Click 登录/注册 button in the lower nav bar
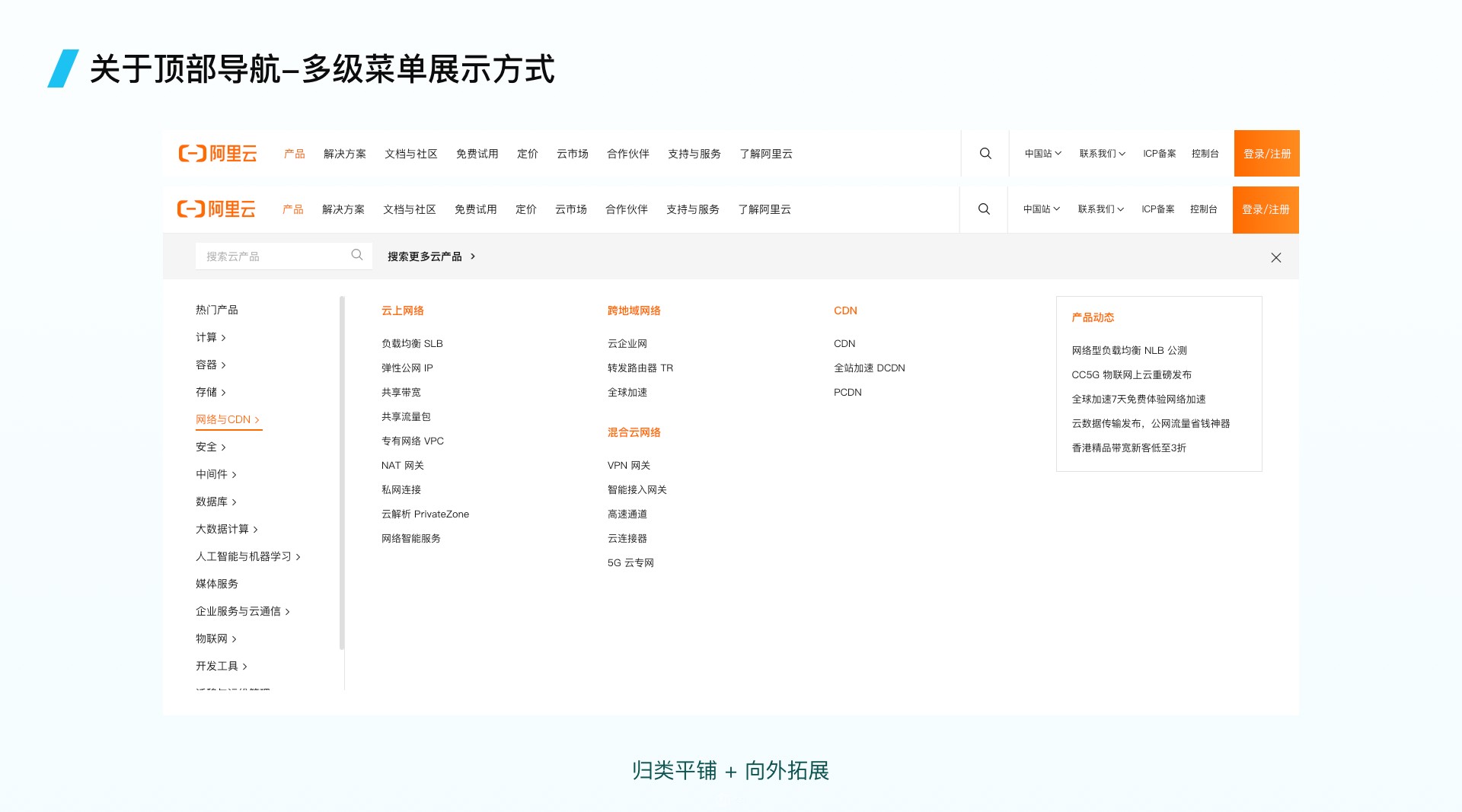1462x812 pixels. (1266, 210)
